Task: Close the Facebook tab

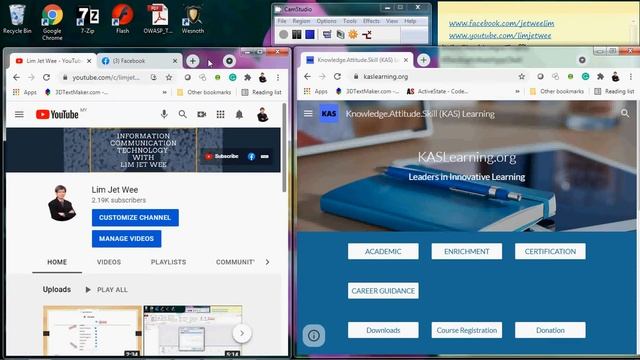Action: 175,61
